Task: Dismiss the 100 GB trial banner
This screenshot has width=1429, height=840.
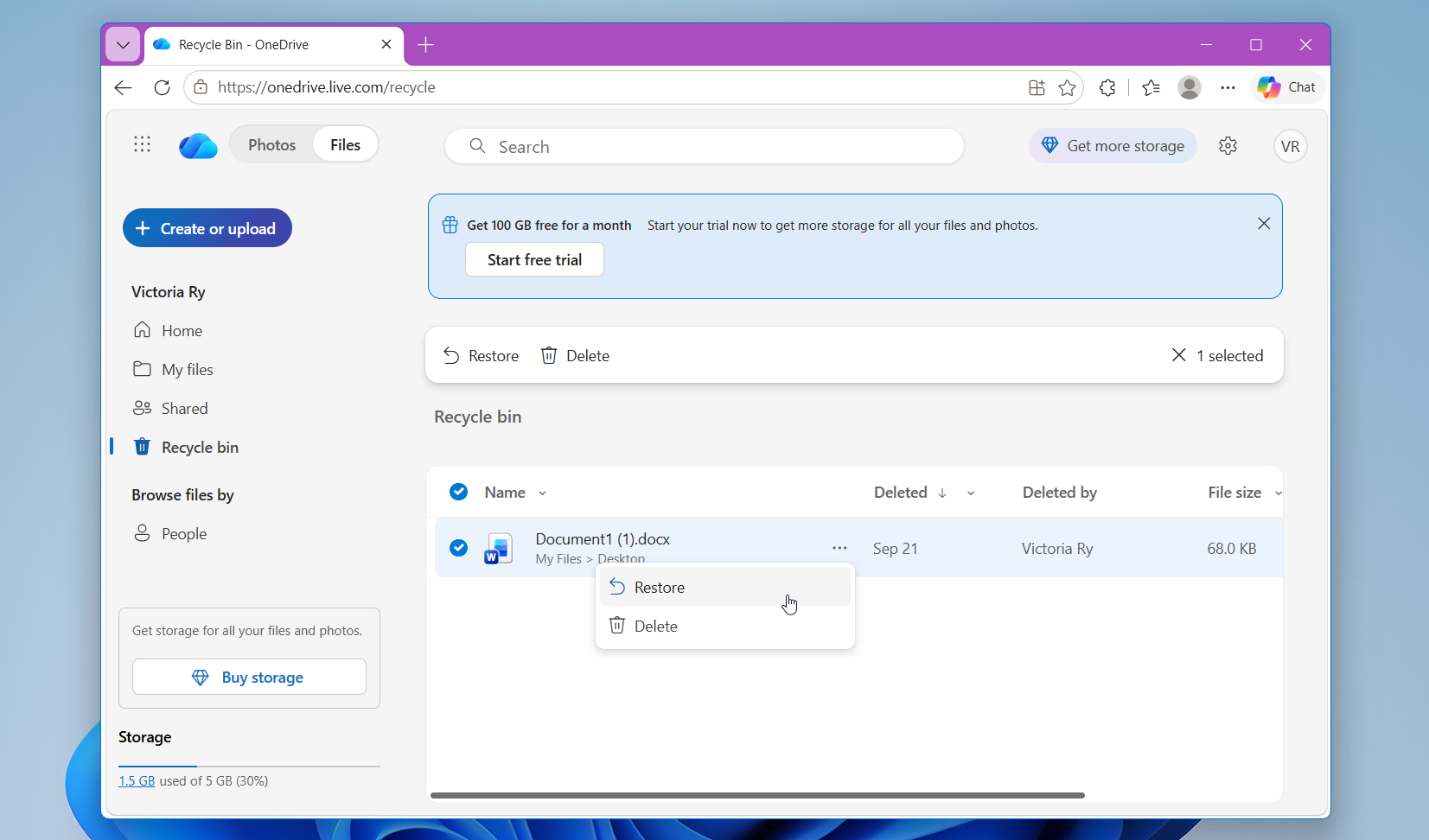Action: (x=1264, y=224)
